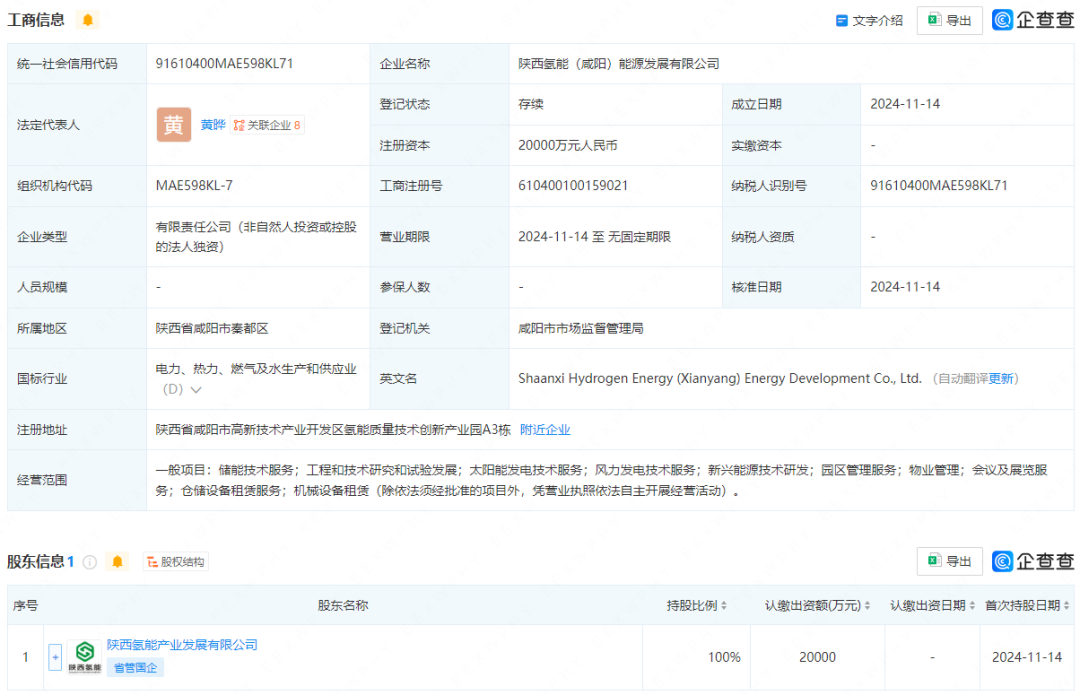1080x695 pixels.
Task: Select company name 陕西氢能（咸阳）能源发展有限公司
Action: pyautogui.click(x=619, y=63)
